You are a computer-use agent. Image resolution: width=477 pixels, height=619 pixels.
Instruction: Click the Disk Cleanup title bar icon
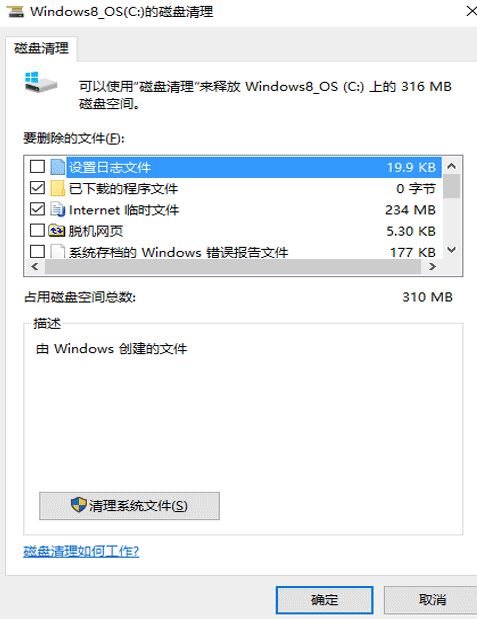click(15, 11)
